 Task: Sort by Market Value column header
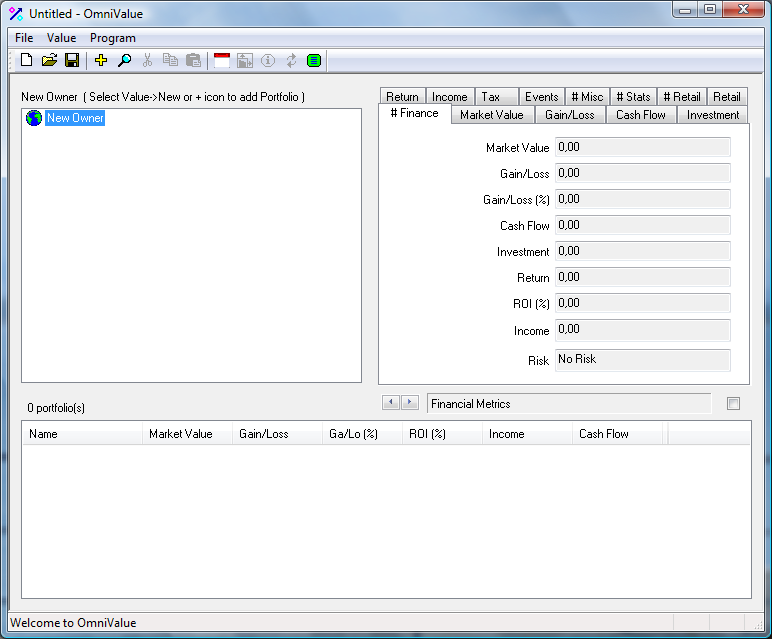click(x=187, y=434)
